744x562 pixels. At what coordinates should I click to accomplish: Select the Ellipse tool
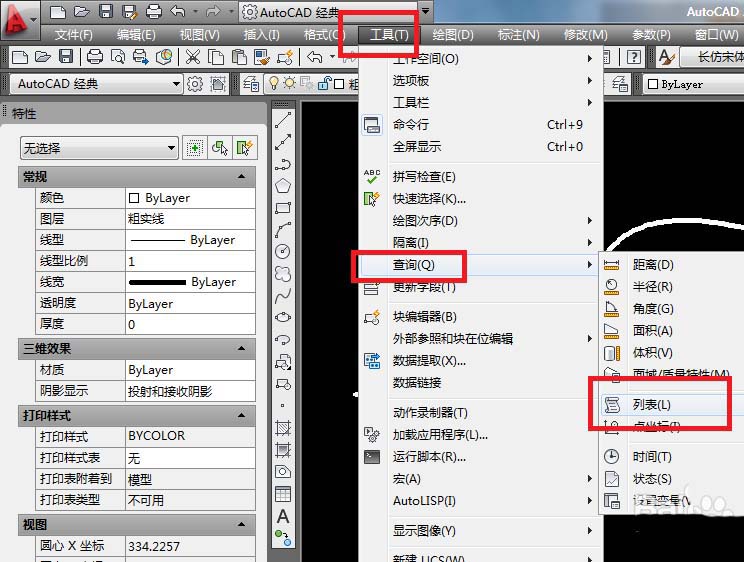283,317
